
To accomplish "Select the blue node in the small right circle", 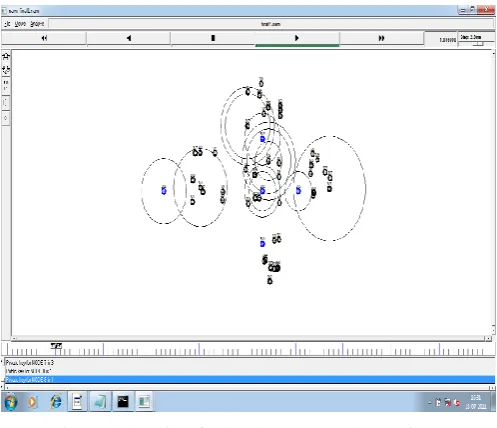I will pos(299,191).
